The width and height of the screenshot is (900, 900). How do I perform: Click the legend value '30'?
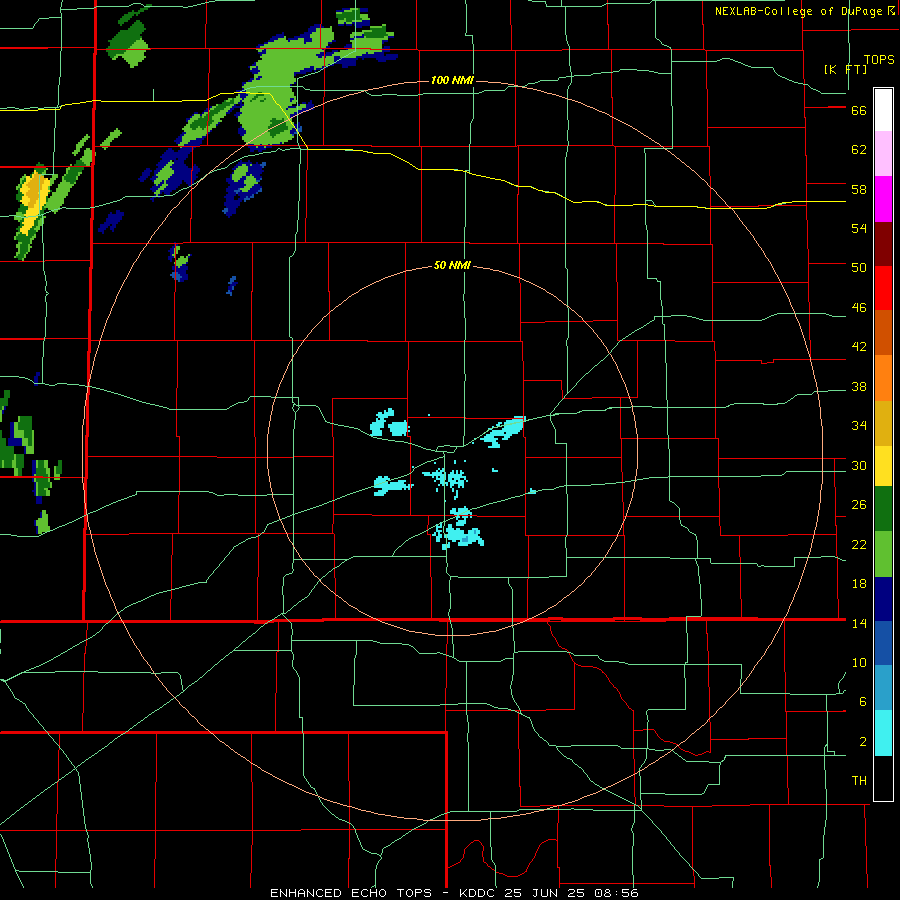click(859, 465)
